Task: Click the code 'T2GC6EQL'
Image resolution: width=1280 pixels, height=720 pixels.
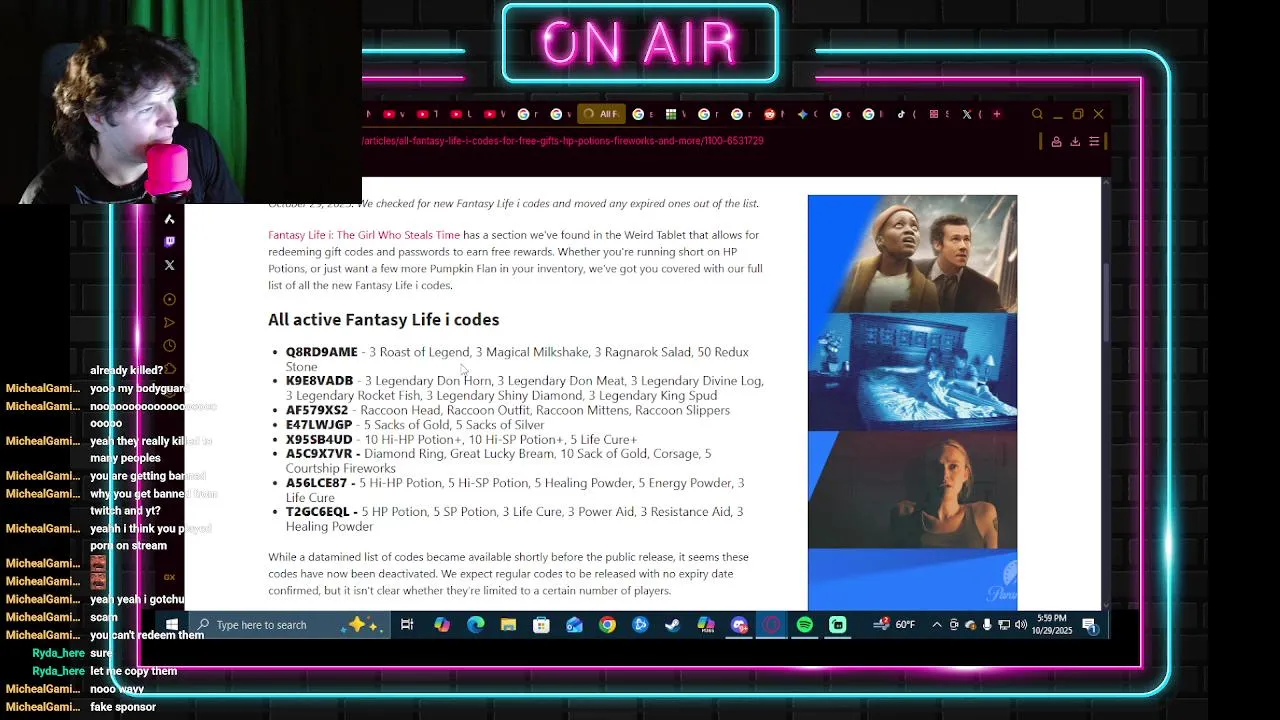Action: [317, 512]
